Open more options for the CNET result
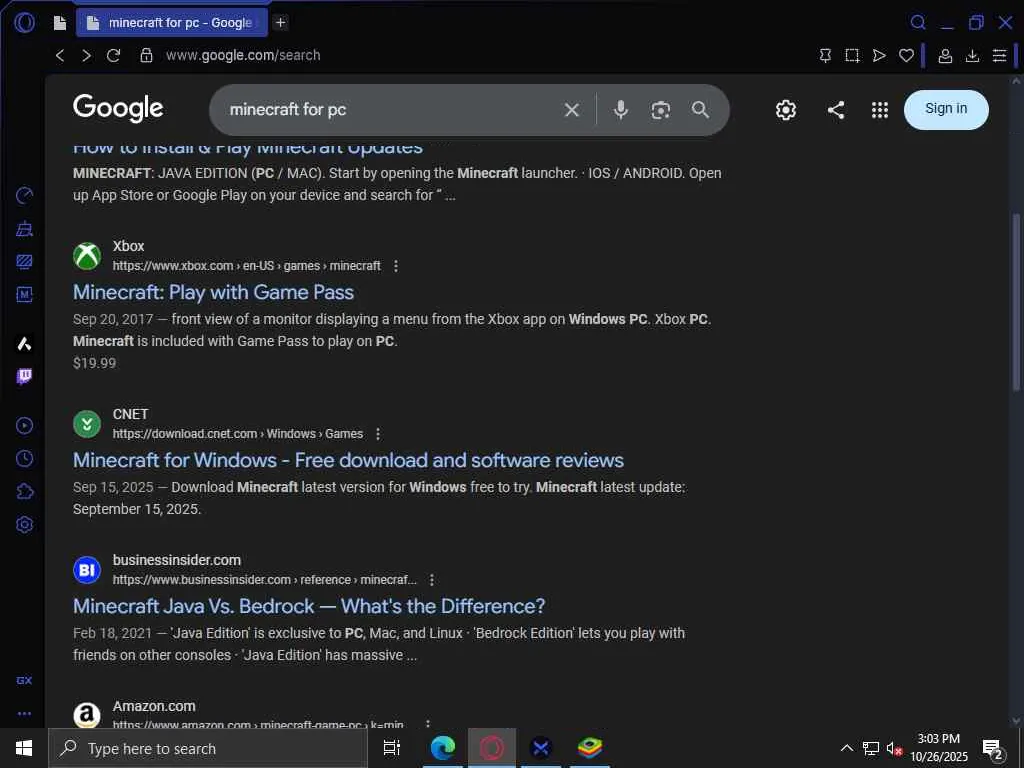 pos(377,434)
